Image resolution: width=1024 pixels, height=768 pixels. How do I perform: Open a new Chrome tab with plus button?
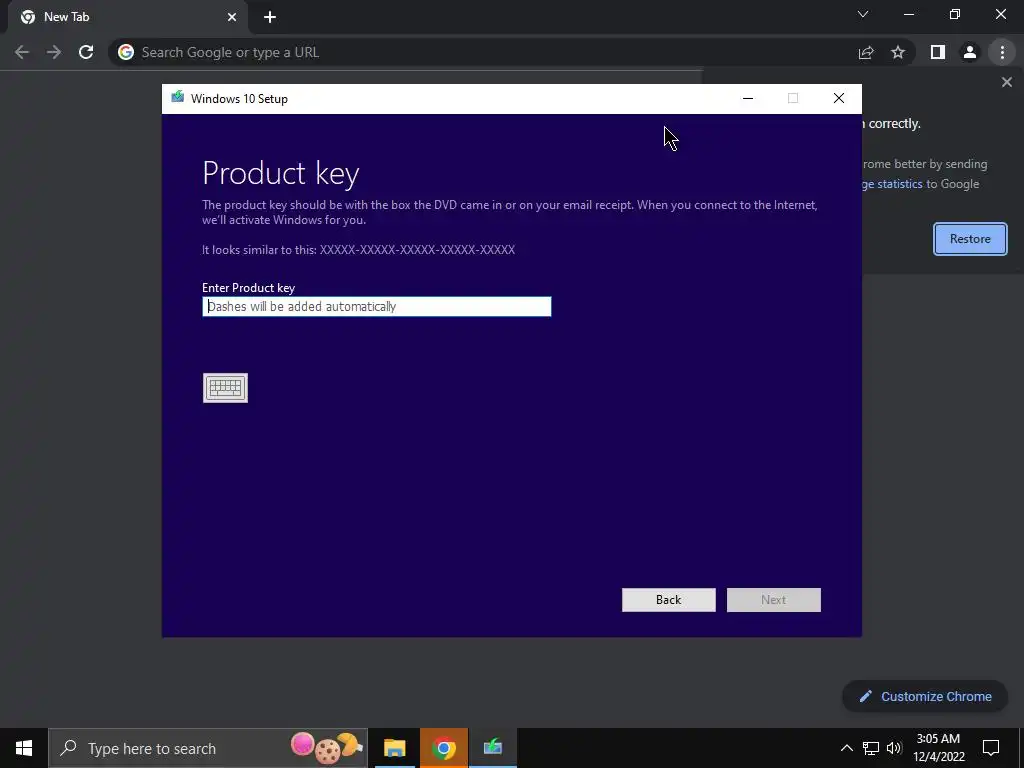[270, 17]
